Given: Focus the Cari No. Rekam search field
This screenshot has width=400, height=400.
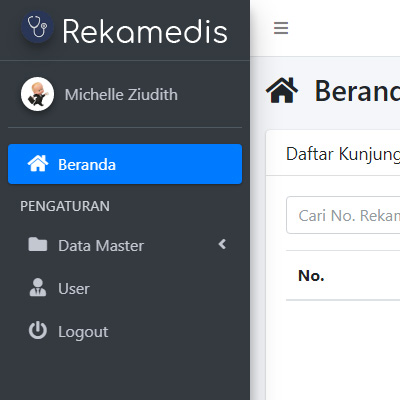Looking at the screenshot, I should pos(343,215).
